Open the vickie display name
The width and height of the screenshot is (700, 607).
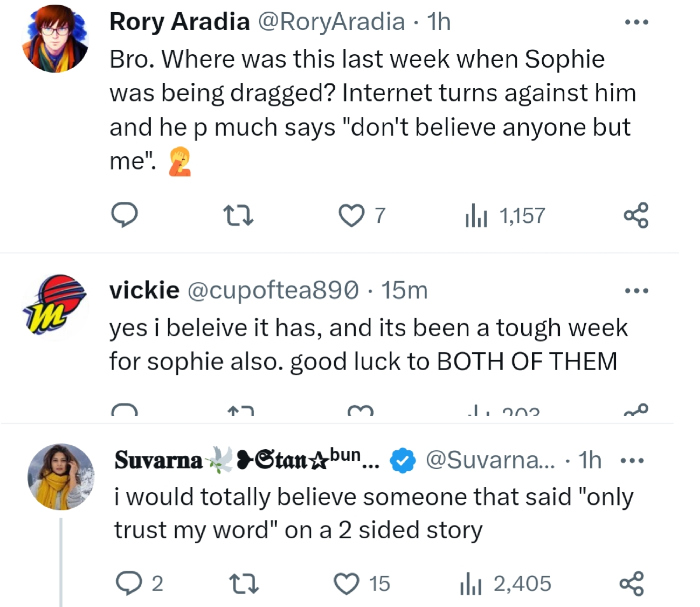pyautogui.click(x=144, y=290)
